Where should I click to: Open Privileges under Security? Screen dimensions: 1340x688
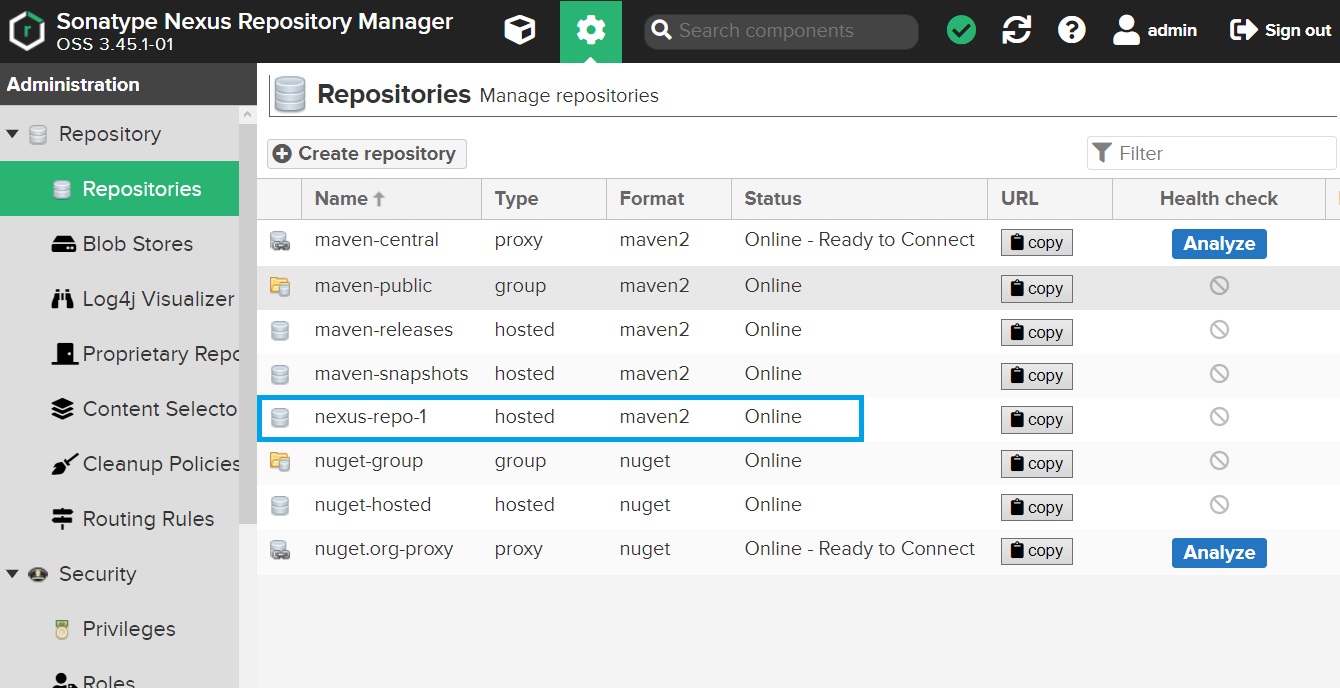(119, 629)
